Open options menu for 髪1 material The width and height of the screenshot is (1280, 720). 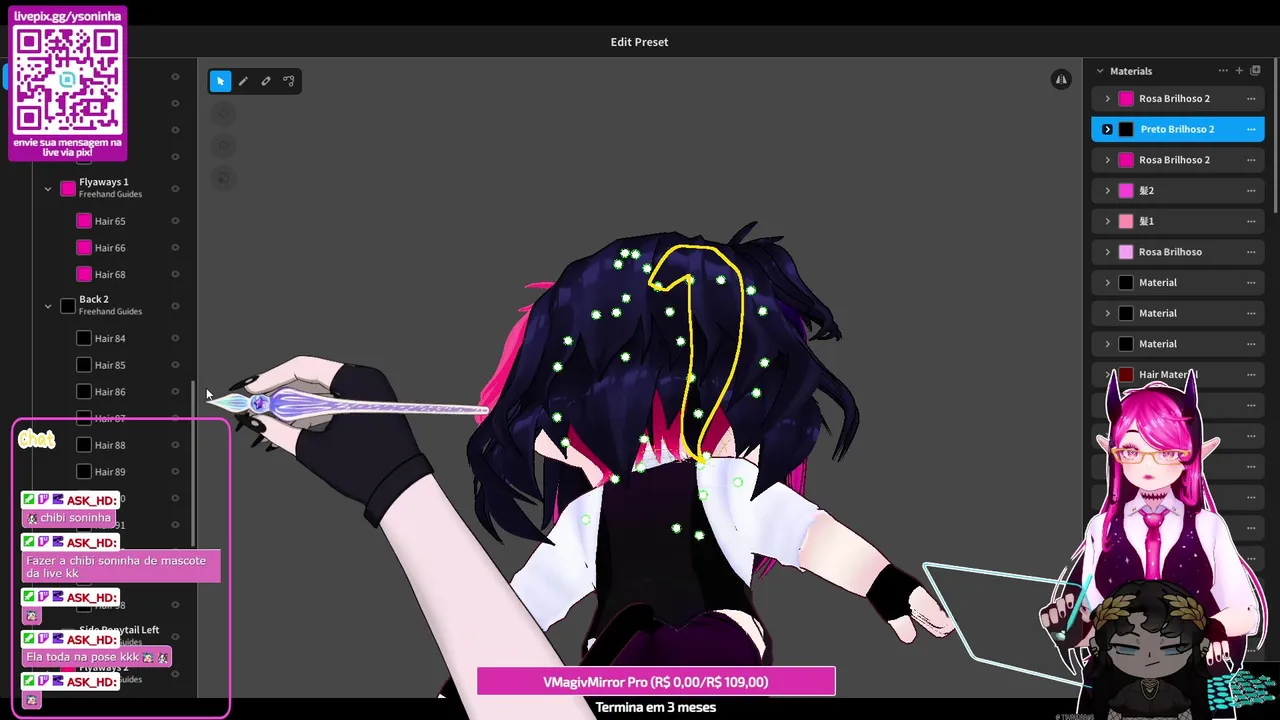coord(1251,221)
